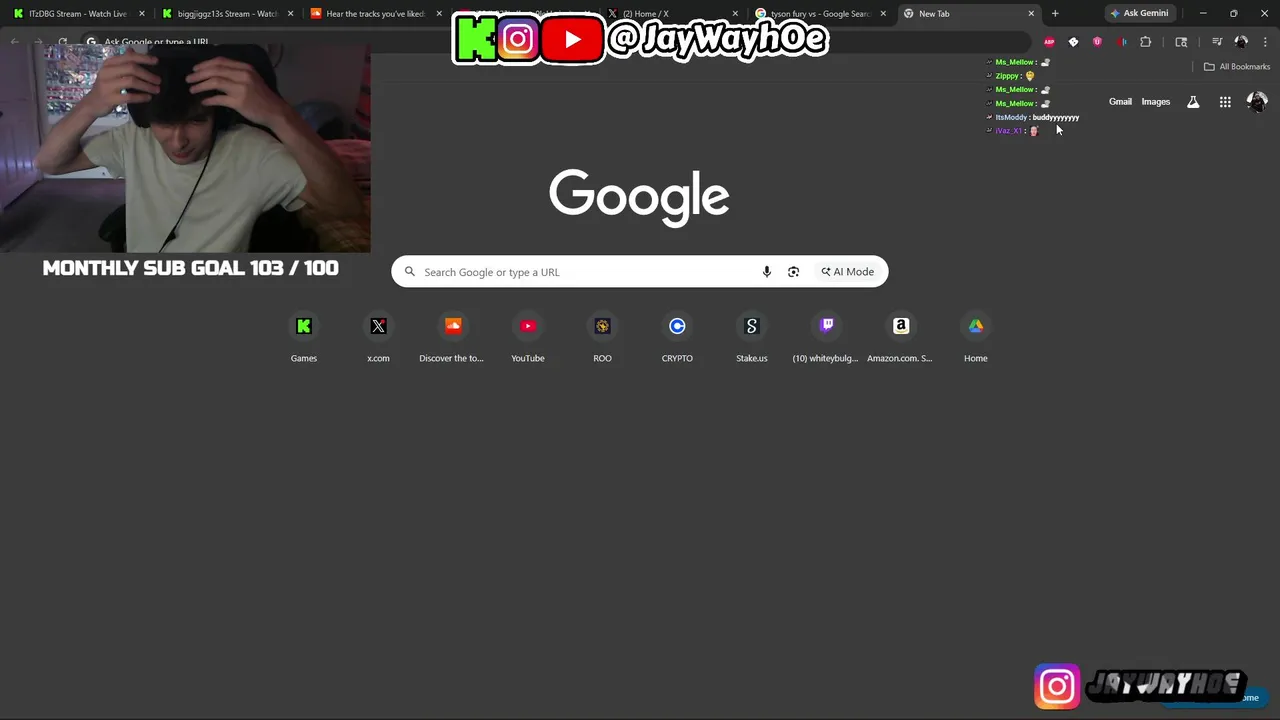
Task: Switch to the (2) Home / X tab
Action: 672,14
